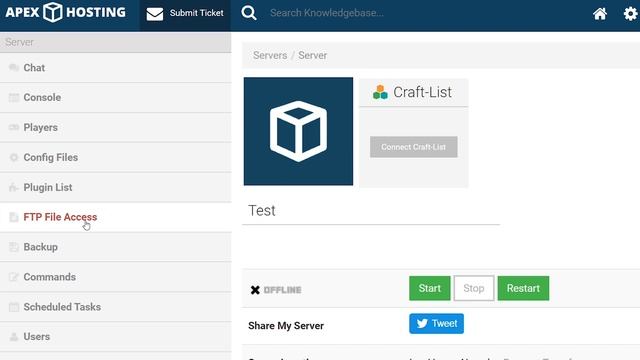Image resolution: width=640 pixels, height=360 pixels.
Task: Click the Players gamepad icon
Action: coord(14,127)
